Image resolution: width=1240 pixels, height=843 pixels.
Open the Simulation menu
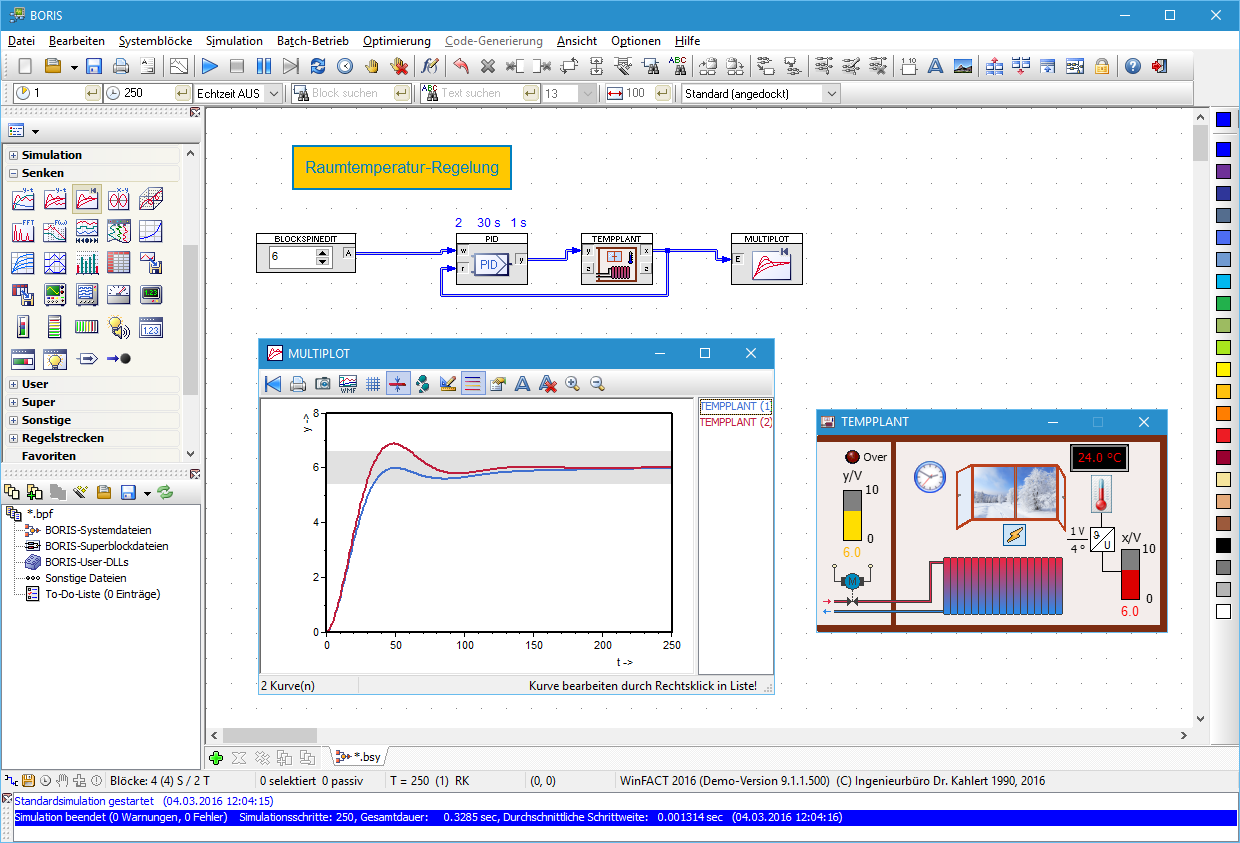tap(234, 41)
